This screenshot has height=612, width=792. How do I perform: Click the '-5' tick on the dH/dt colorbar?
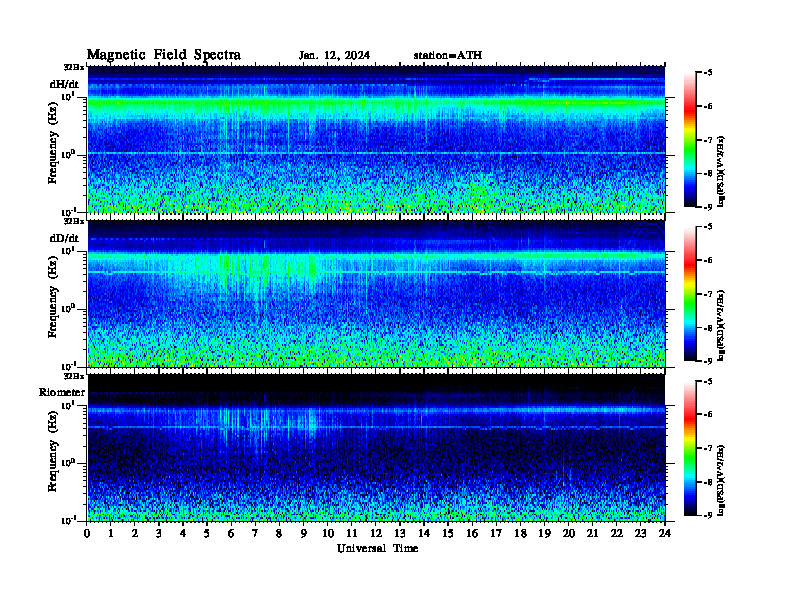pyautogui.click(x=708, y=73)
